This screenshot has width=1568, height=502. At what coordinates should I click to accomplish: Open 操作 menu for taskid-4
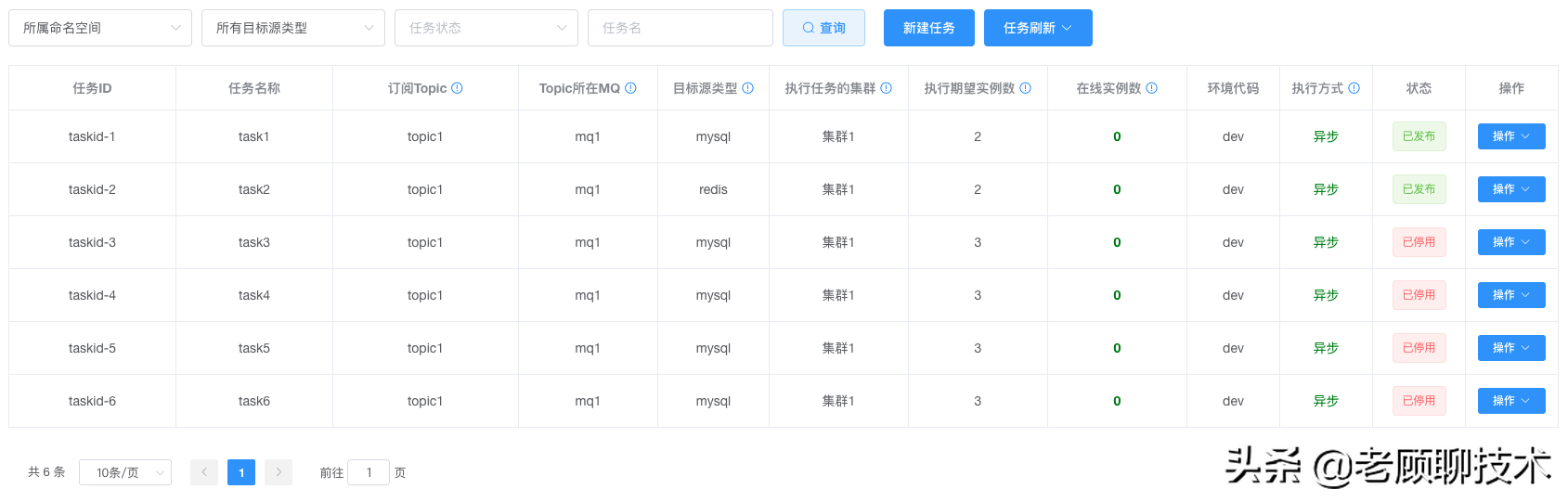tap(1511, 295)
